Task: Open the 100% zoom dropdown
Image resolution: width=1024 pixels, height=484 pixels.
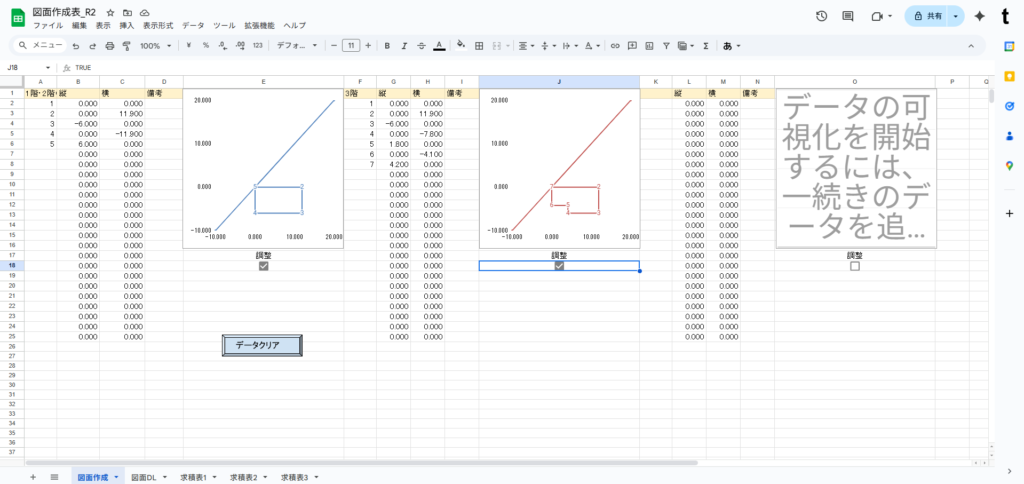Action: coord(154,46)
